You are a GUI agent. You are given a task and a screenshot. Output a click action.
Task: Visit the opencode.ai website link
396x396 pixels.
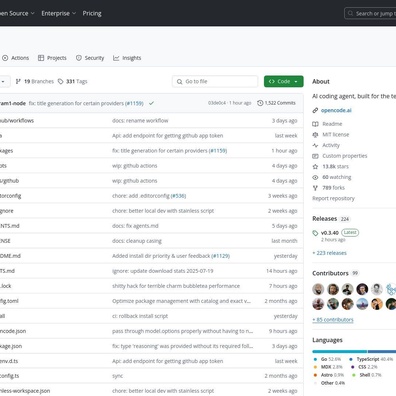pos(336,110)
